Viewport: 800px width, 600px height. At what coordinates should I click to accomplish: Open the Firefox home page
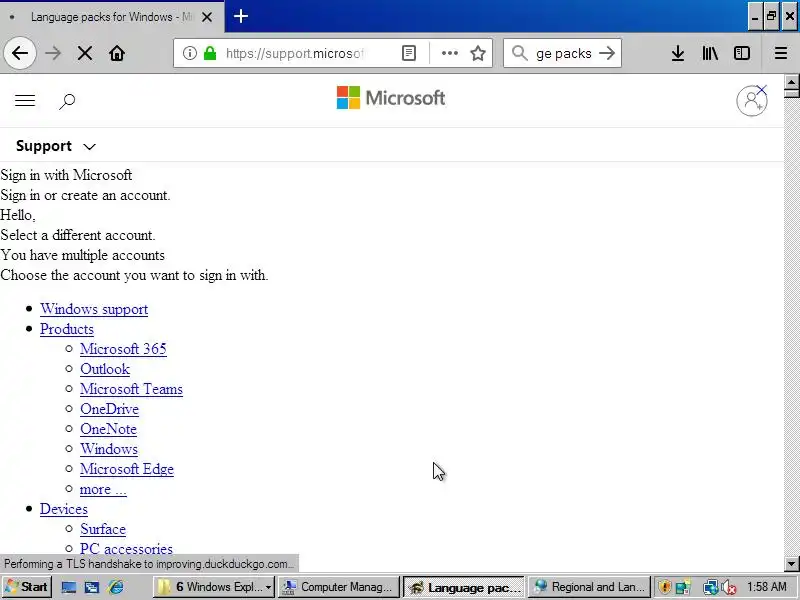coord(117,53)
